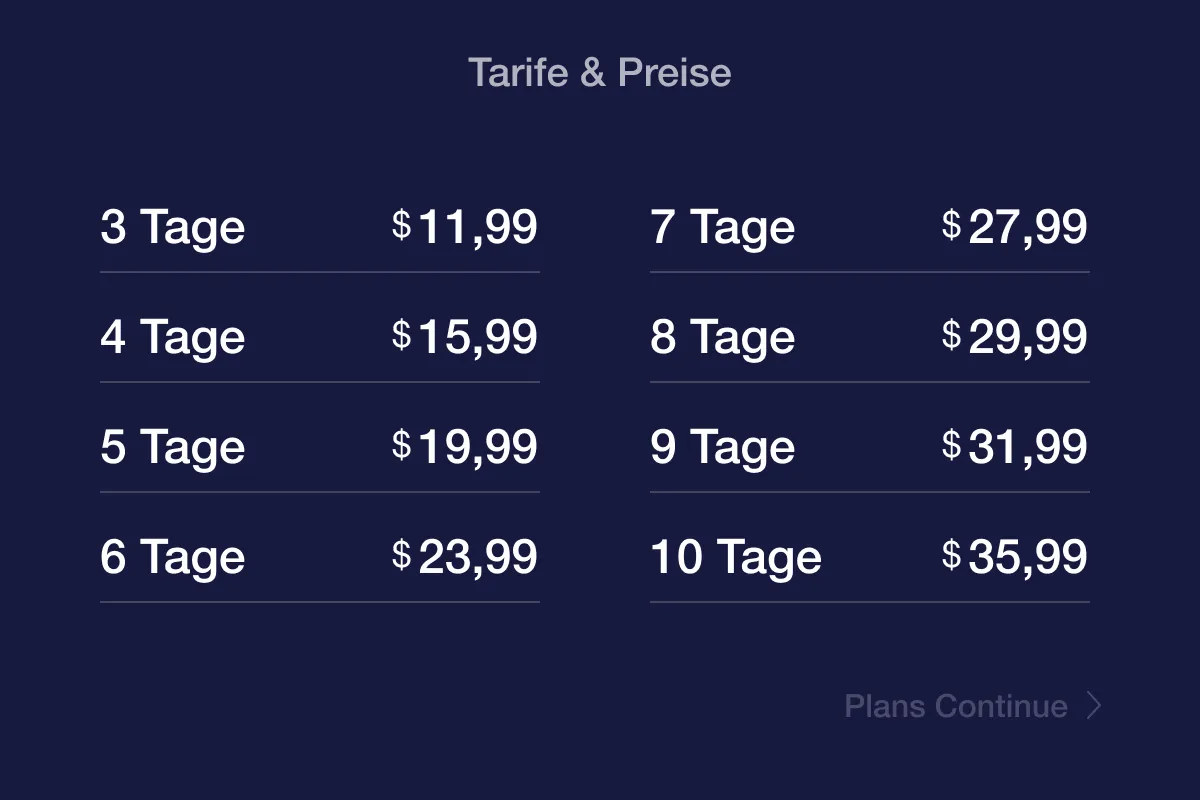Tap the 31,99 price
Image resolution: width=1200 pixels, height=800 pixels.
click(x=1028, y=447)
